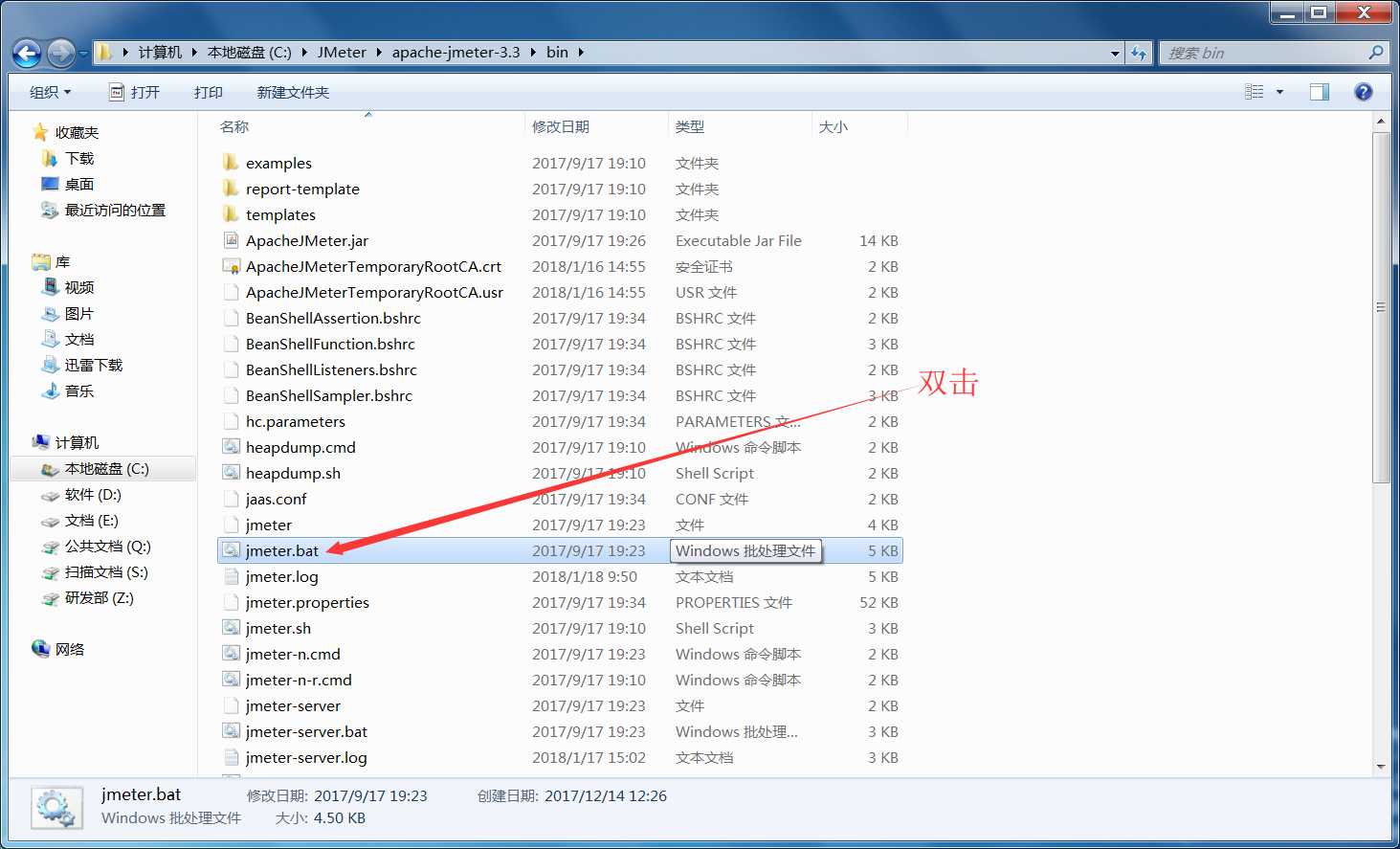The image size is (1400, 849).
Task: Click the examples folder icon
Action: pyautogui.click(x=231, y=162)
